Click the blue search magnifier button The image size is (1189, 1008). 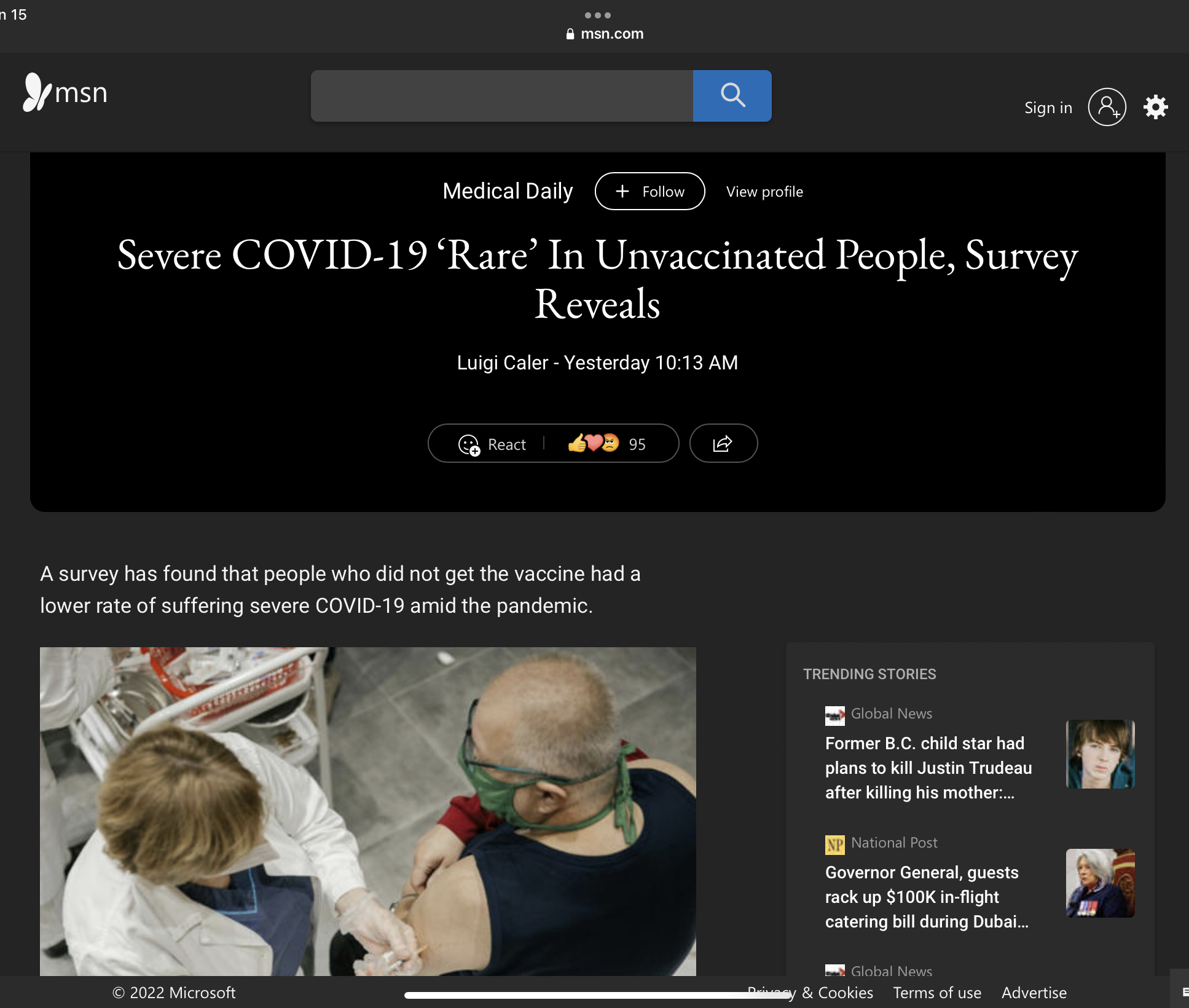pos(732,95)
